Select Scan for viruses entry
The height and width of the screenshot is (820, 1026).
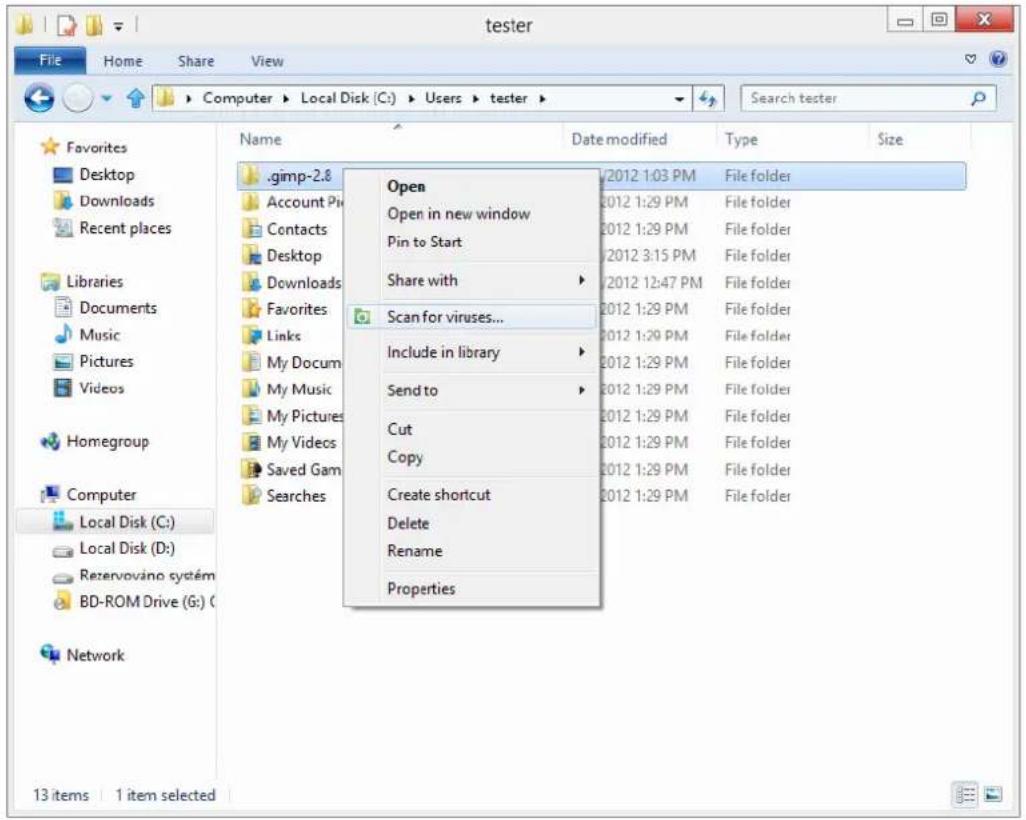click(x=472, y=317)
